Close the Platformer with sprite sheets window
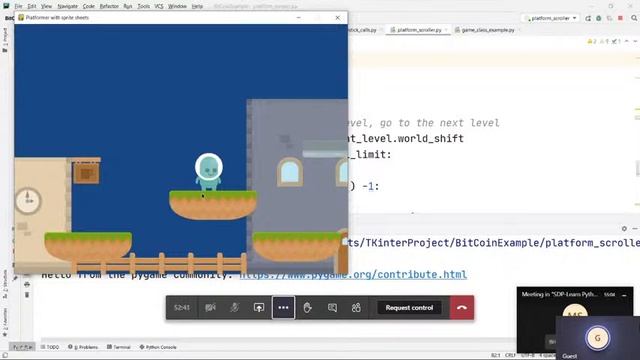Screen dimensions: 640x360 pos(338,18)
